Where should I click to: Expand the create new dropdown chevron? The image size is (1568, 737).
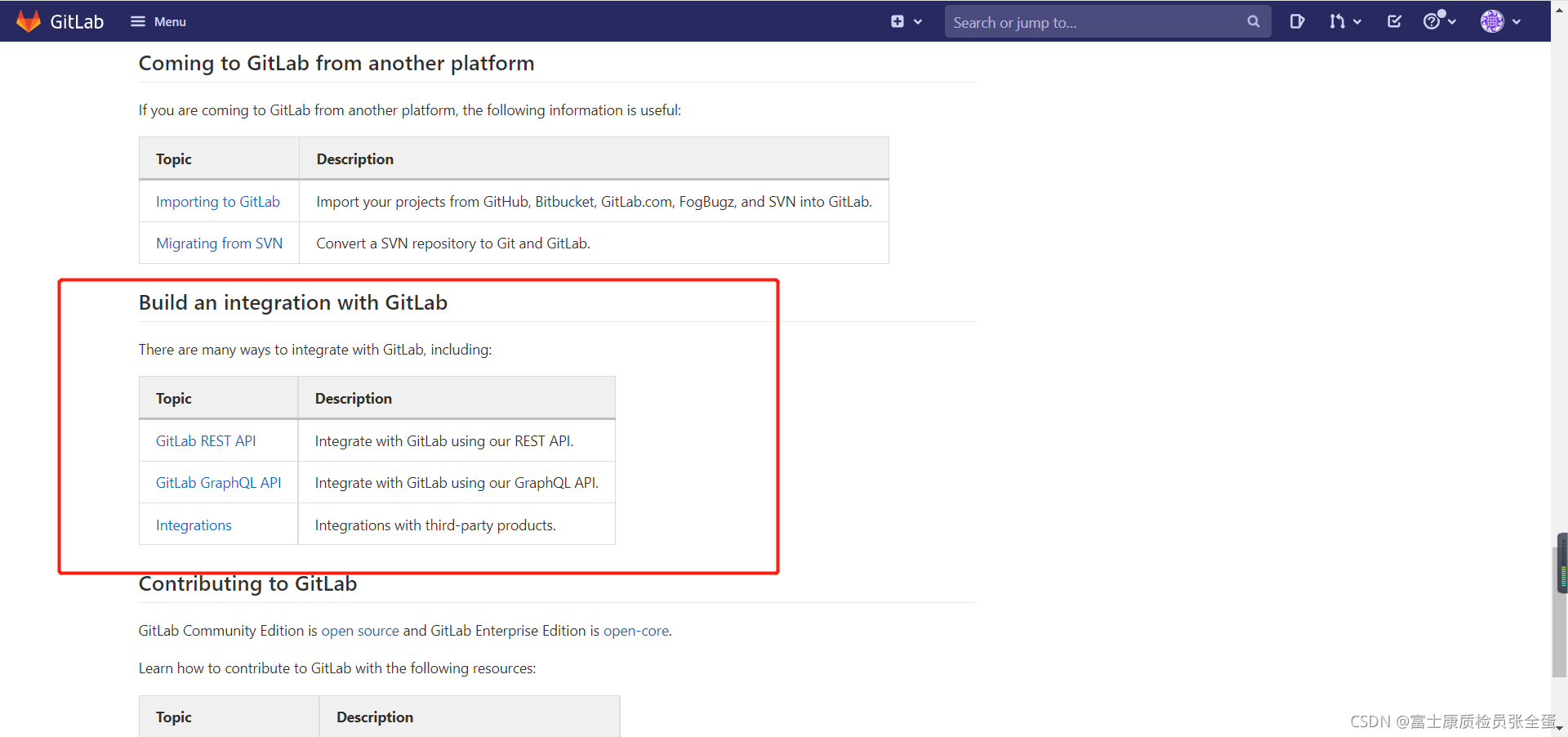coord(918,22)
